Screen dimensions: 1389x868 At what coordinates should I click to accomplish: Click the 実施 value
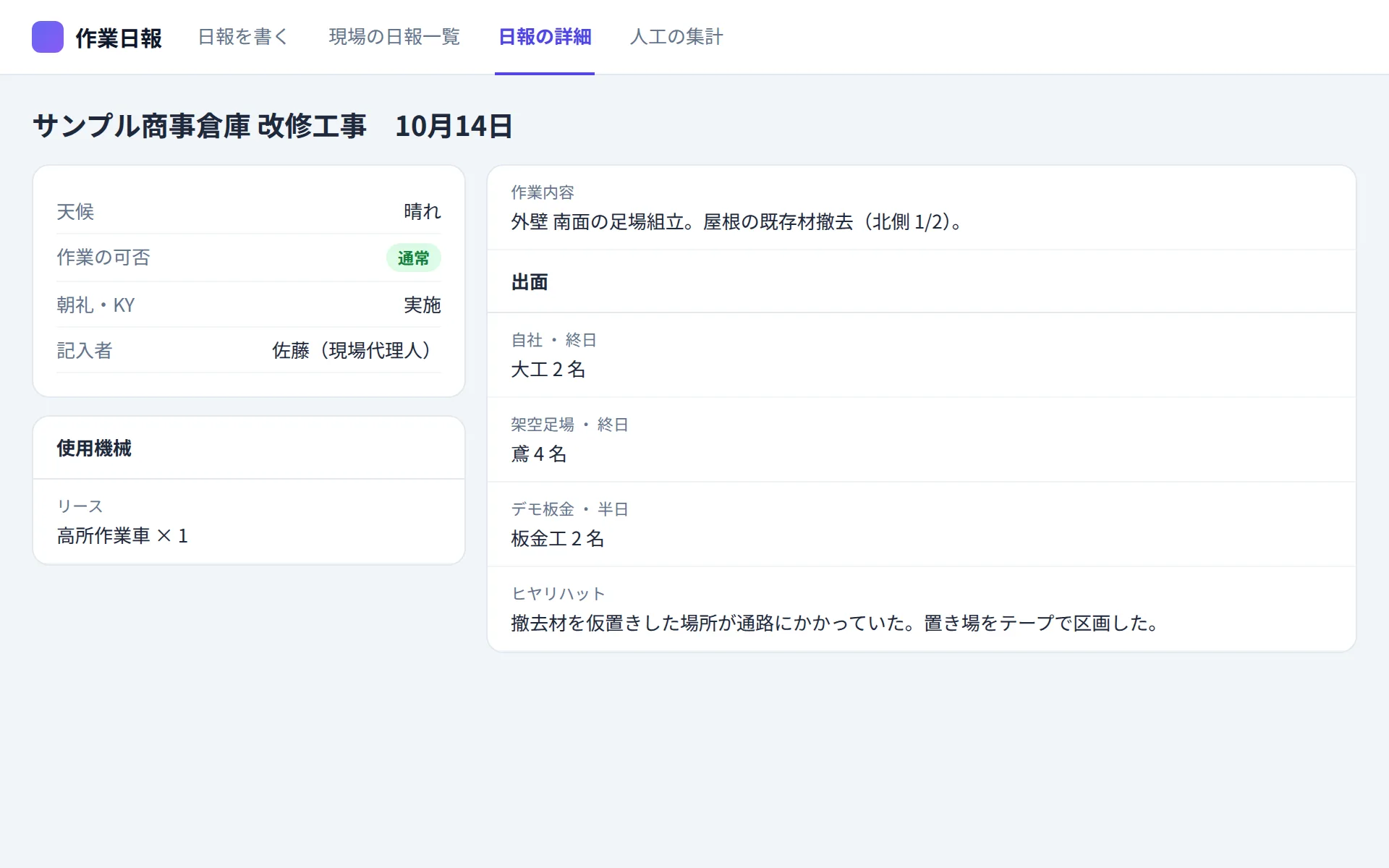[x=422, y=305]
